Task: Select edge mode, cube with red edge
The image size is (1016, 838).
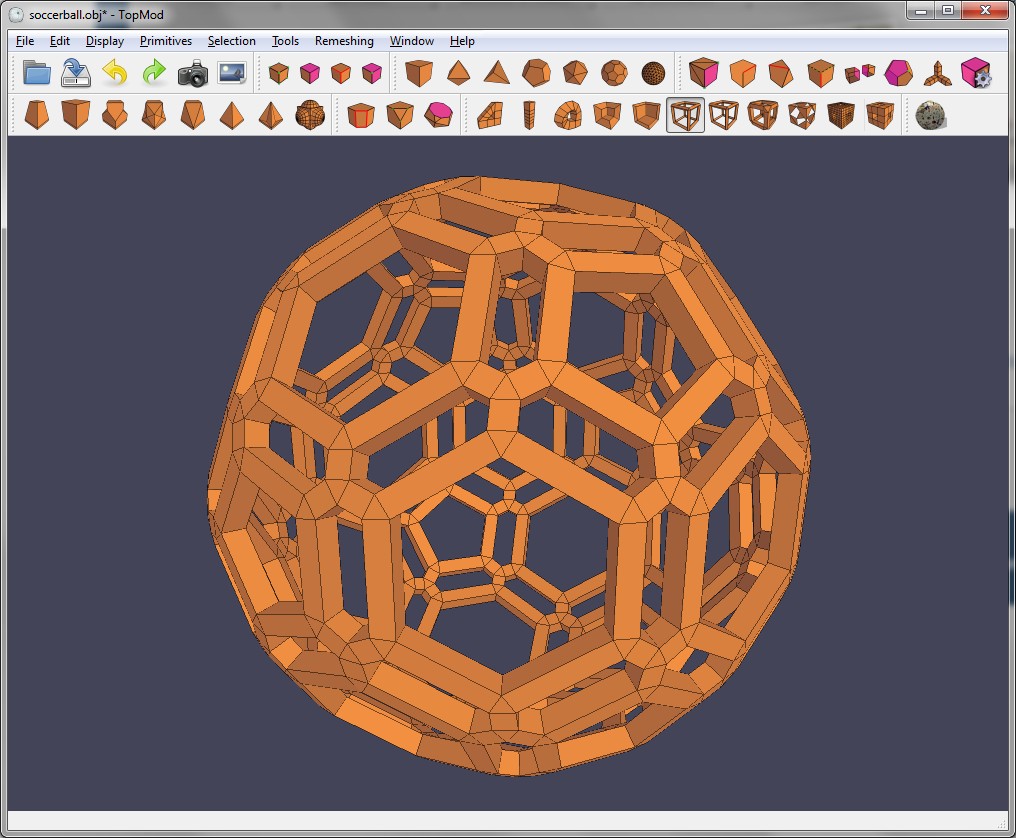Action: point(341,73)
